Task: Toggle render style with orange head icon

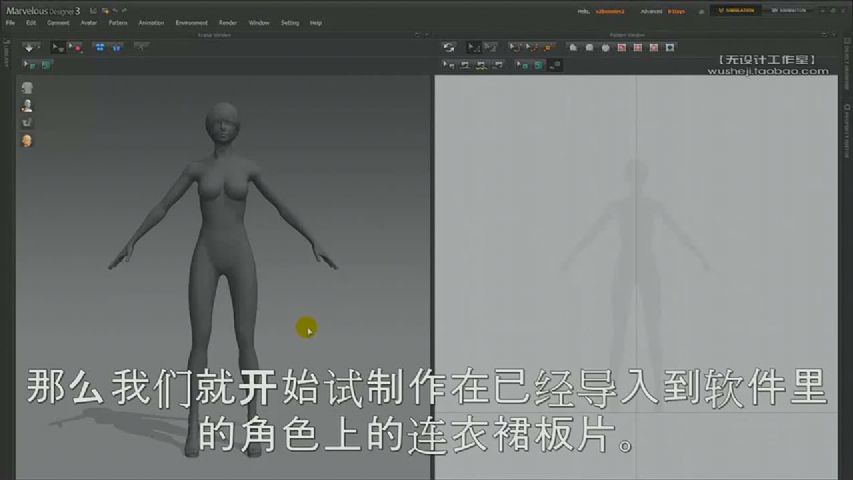Action: click(27, 141)
